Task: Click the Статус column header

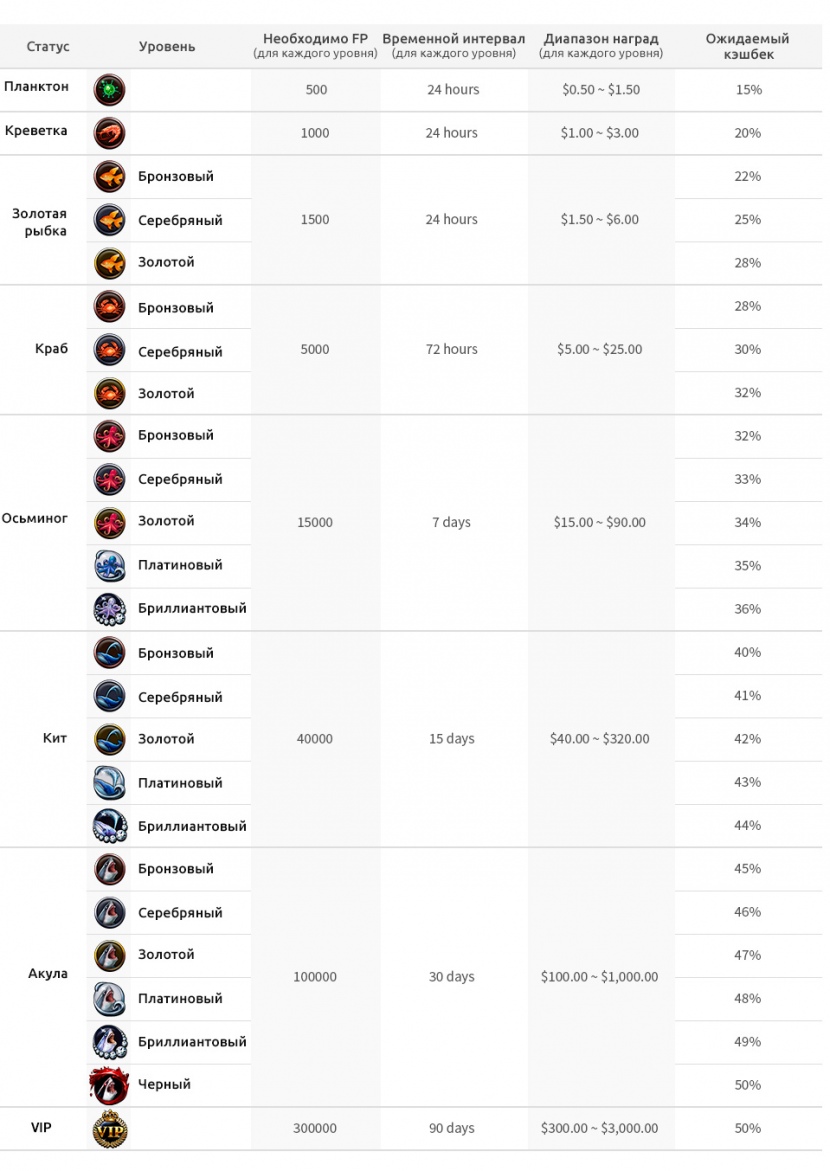Action: 48,47
